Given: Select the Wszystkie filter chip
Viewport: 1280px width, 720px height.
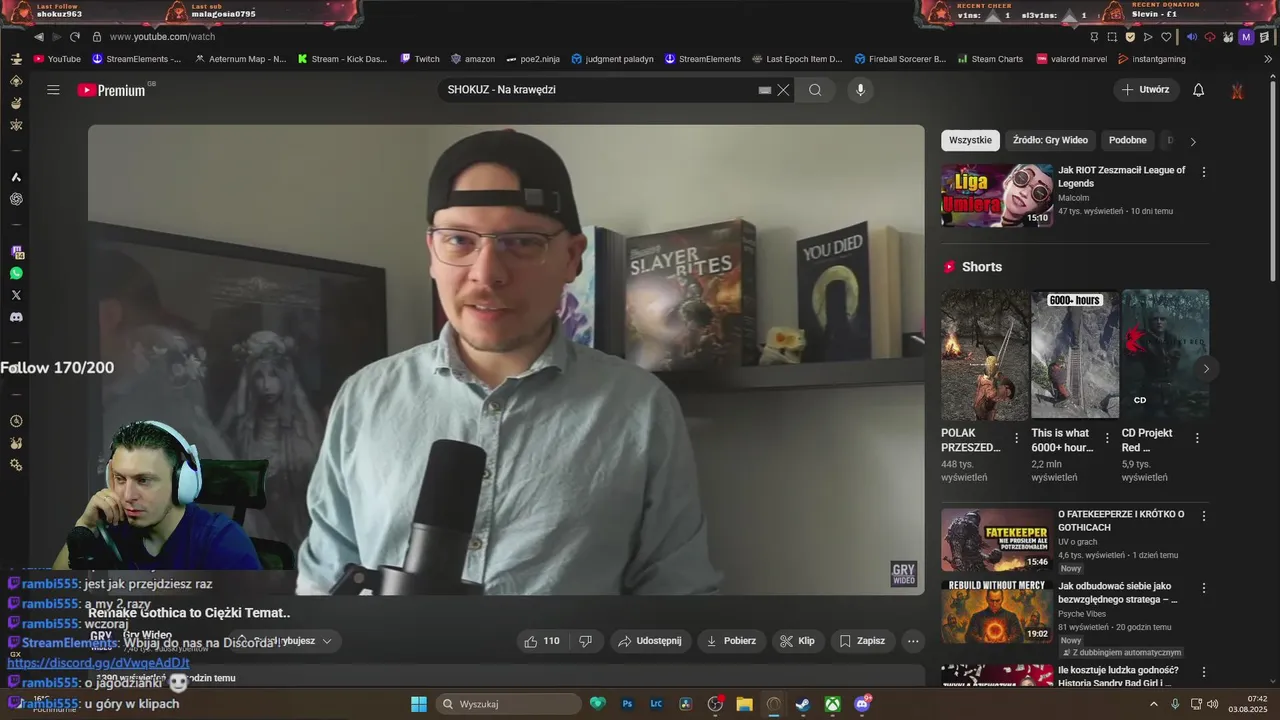Looking at the screenshot, I should coord(970,140).
